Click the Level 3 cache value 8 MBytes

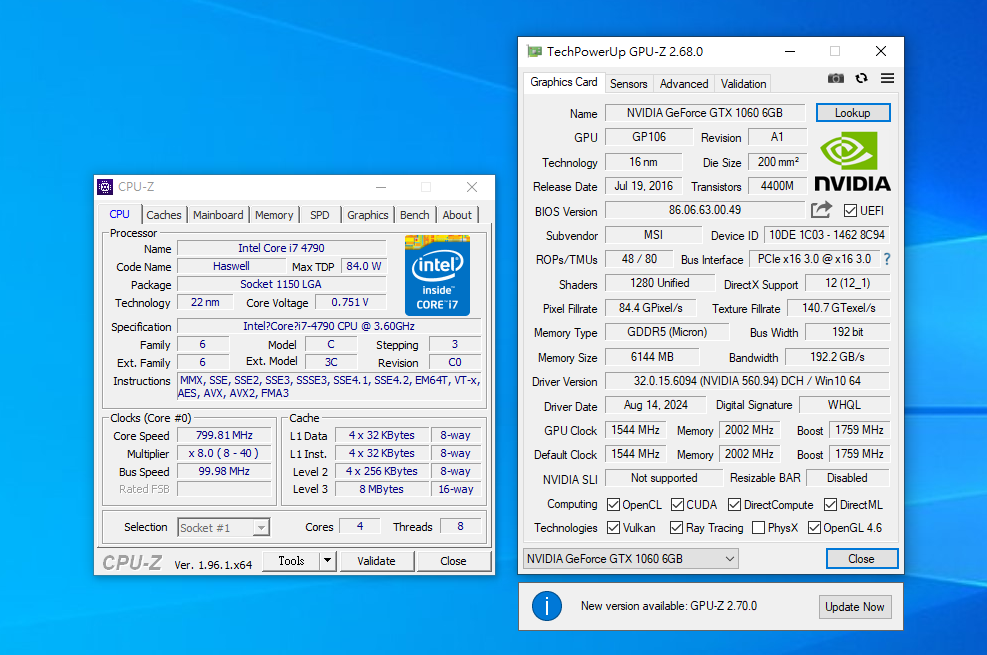click(381, 489)
